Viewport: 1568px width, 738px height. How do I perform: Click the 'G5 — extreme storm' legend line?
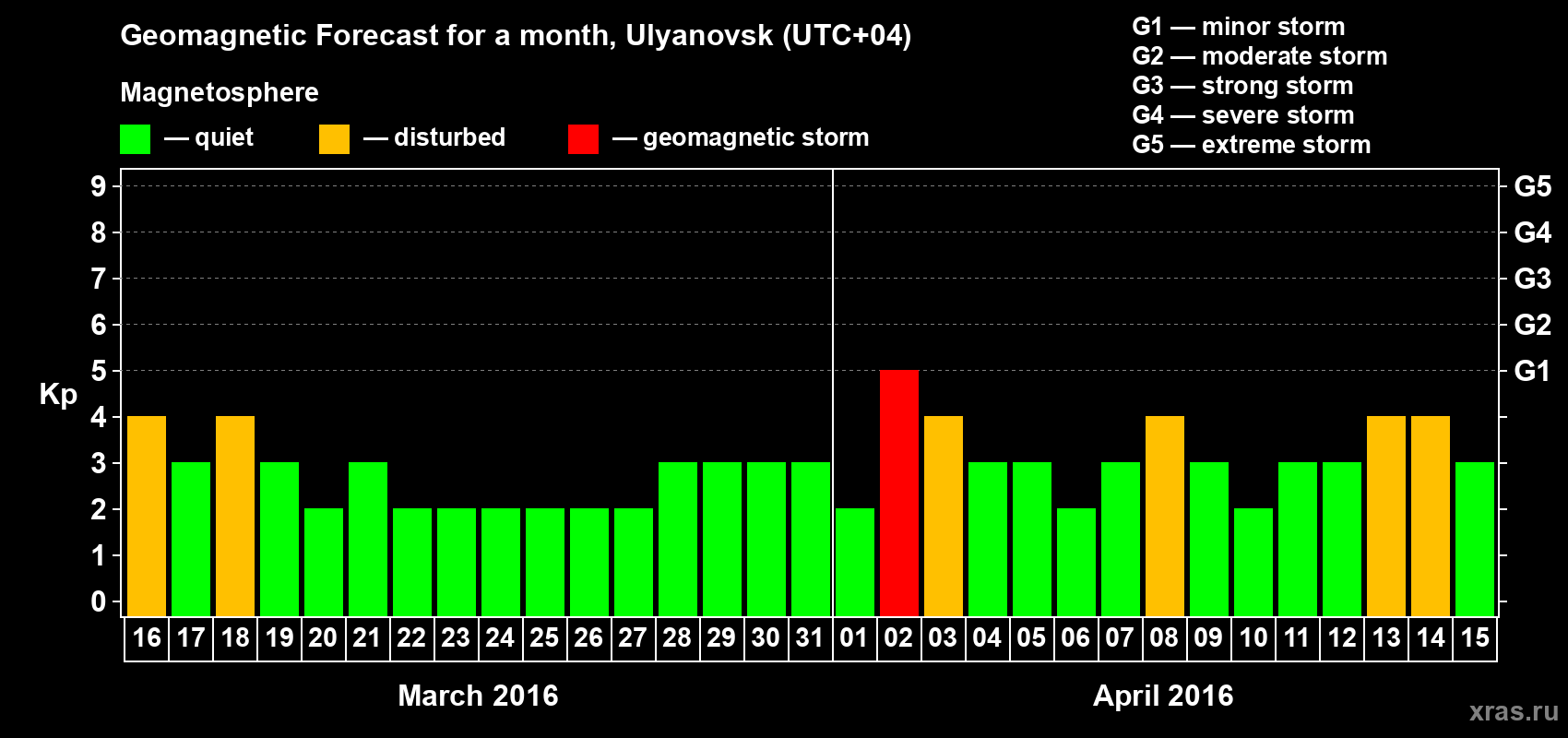(x=1252, y=145)
